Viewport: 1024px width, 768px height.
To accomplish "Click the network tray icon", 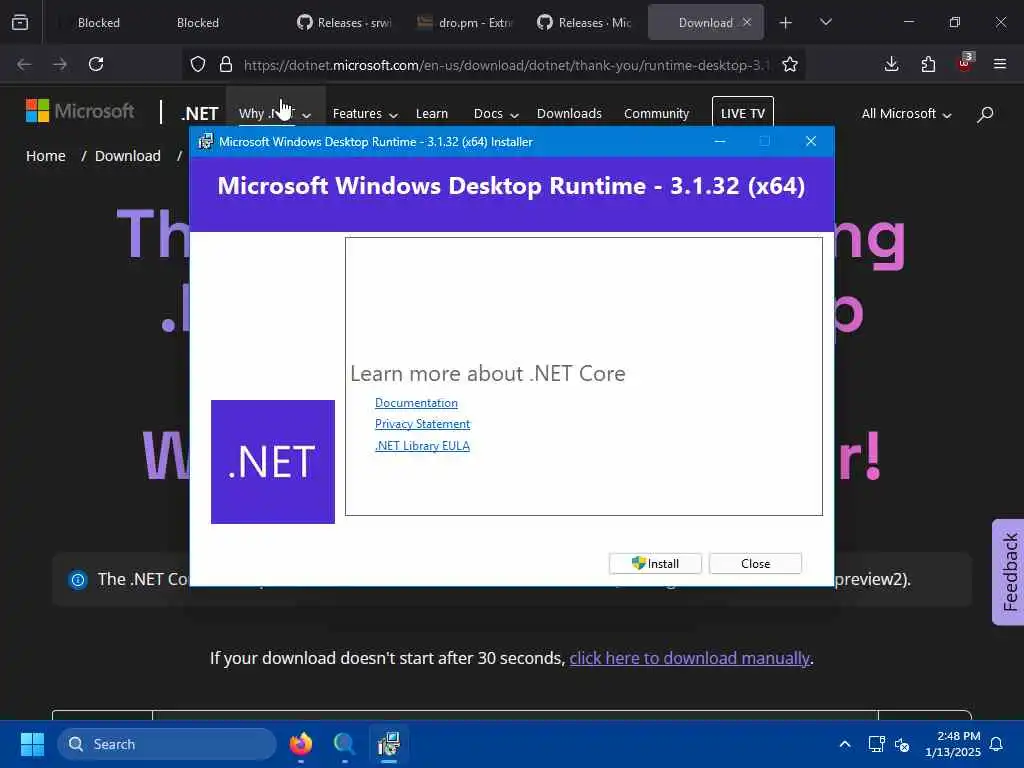I will [876, 744].
